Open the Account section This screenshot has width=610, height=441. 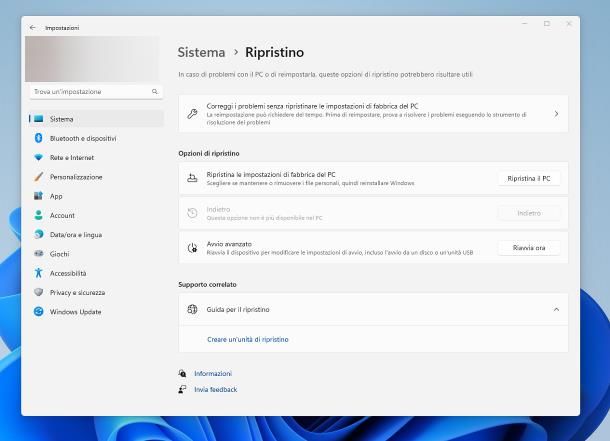click(x=96, y=215)
